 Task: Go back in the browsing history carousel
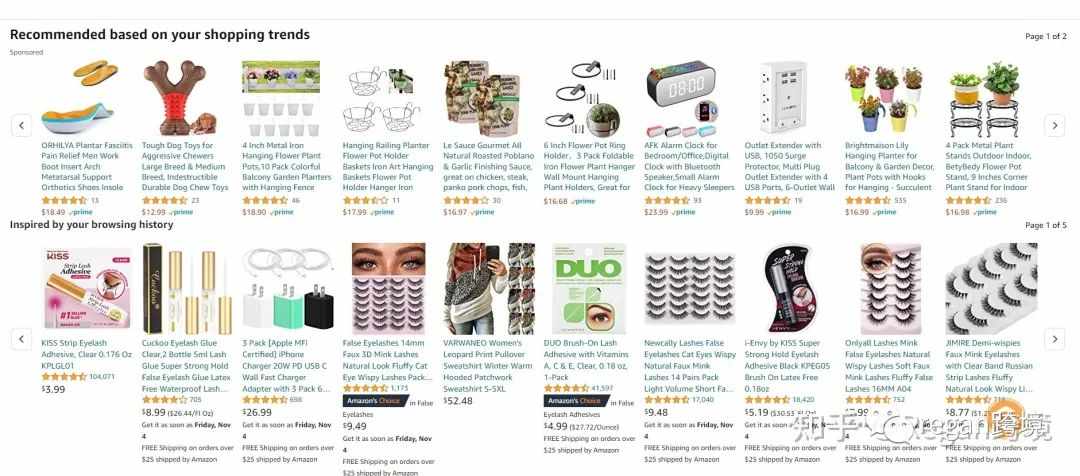pyautogui.click(x=21, y=339)
